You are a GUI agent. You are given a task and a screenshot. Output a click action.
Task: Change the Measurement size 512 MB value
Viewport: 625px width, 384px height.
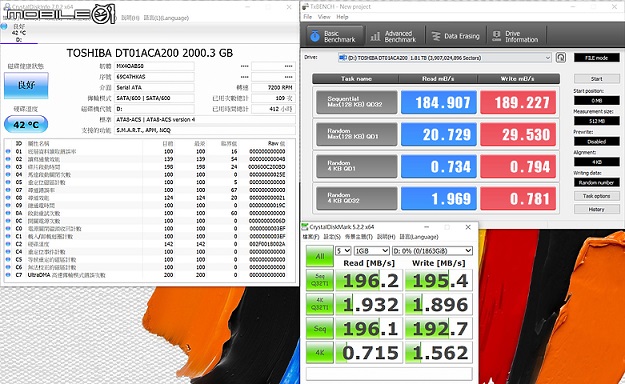click(596, 121)
